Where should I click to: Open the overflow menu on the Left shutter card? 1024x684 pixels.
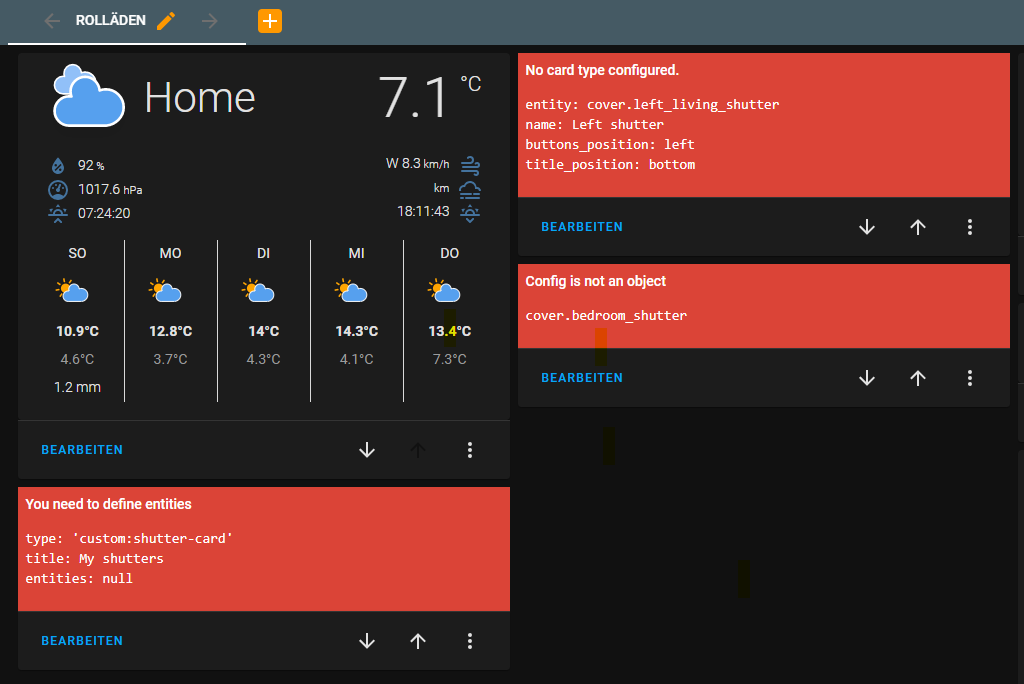point(969,226)
